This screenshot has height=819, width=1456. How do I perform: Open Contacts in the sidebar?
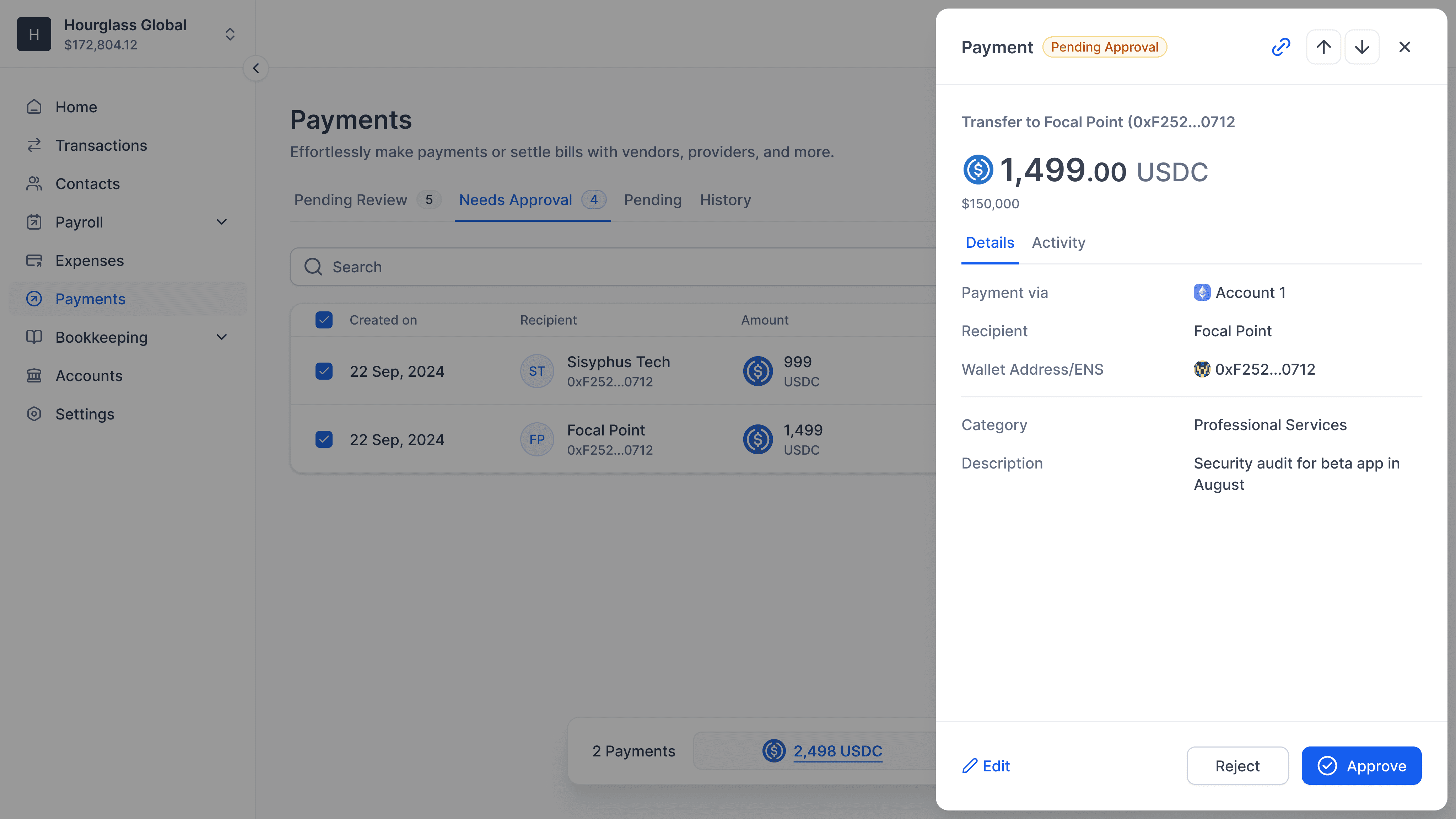click(x=87, y=184)
